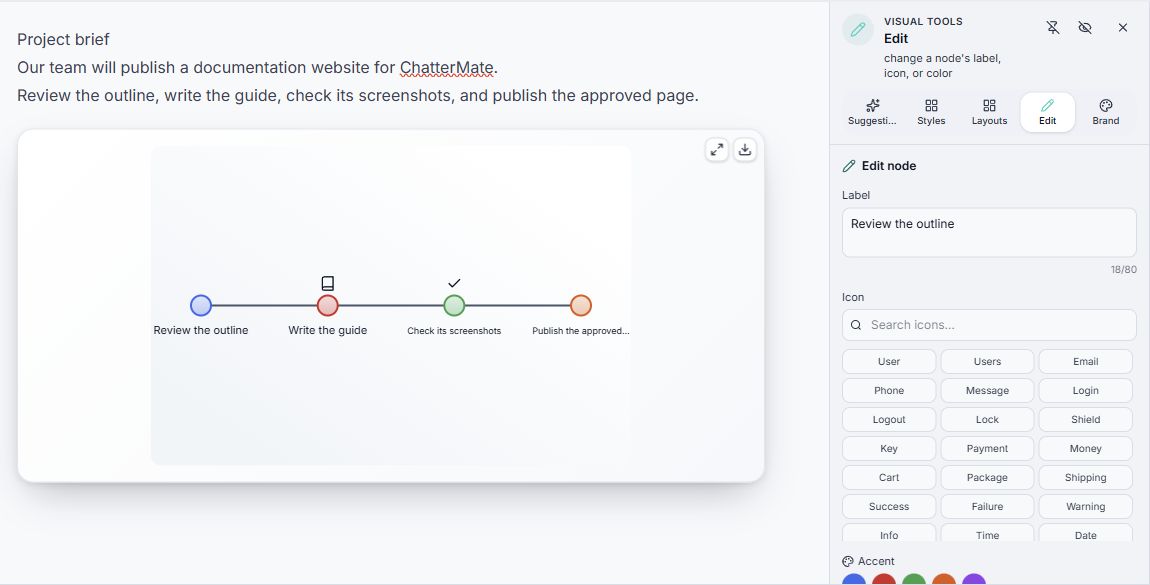Open the Suggestions tab

(x=872, y=112)
